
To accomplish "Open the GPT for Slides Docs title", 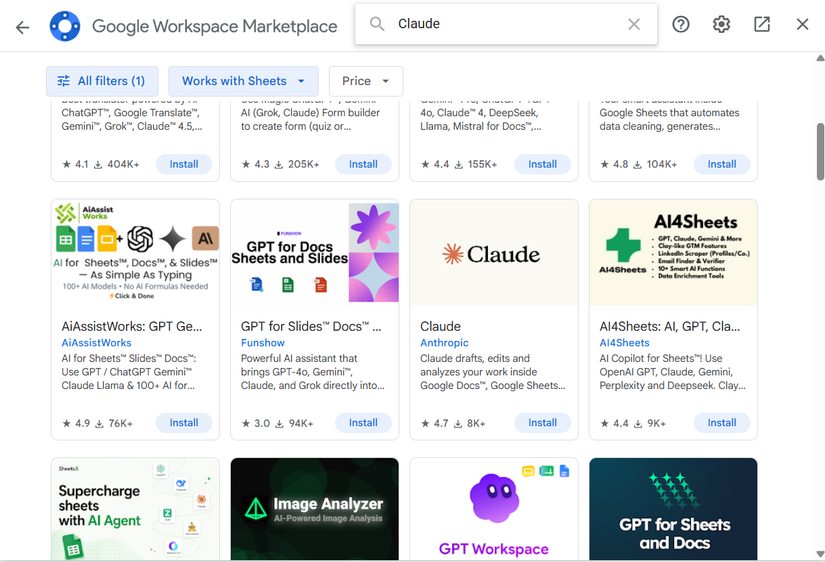I will [x=311, y=326].
